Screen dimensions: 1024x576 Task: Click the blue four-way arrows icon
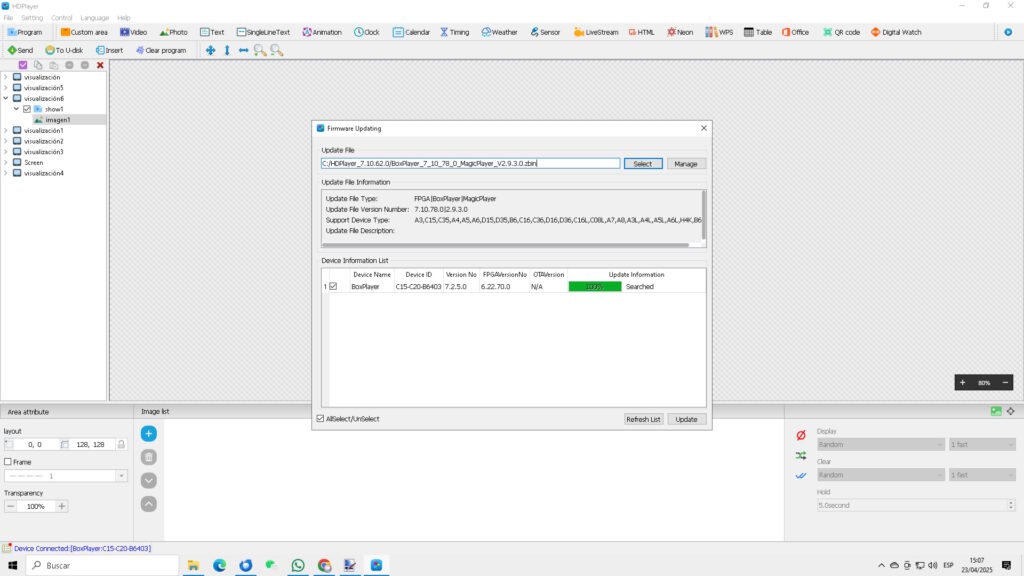(x=210, y=50)
